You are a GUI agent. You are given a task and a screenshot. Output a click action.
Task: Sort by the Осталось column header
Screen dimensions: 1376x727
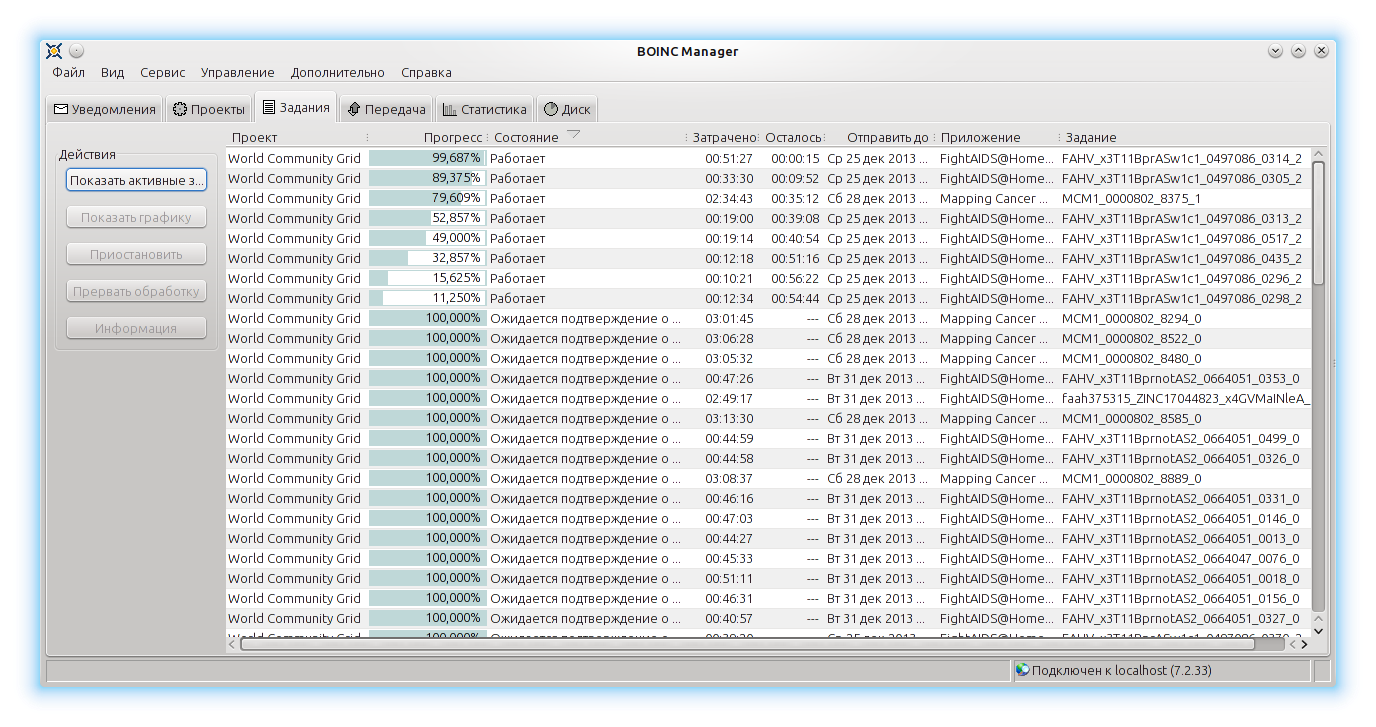(x=793, y=137)
